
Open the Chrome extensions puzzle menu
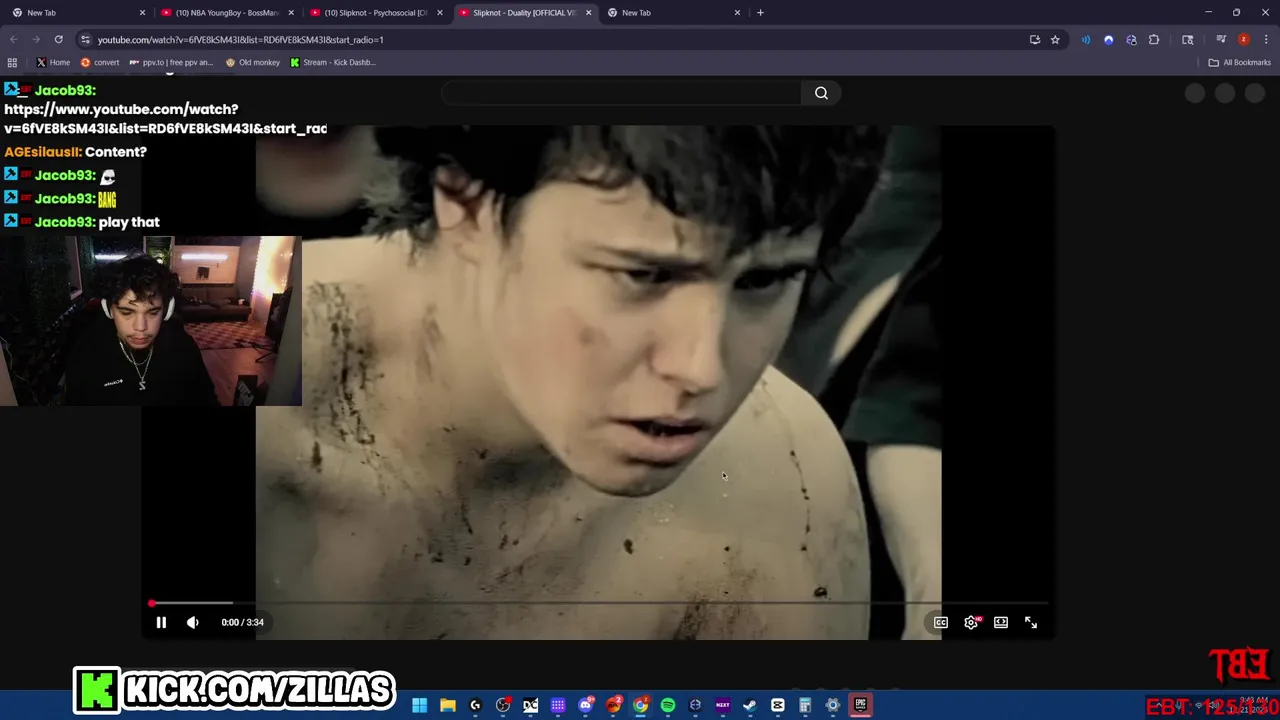(x=1154, y=39)
